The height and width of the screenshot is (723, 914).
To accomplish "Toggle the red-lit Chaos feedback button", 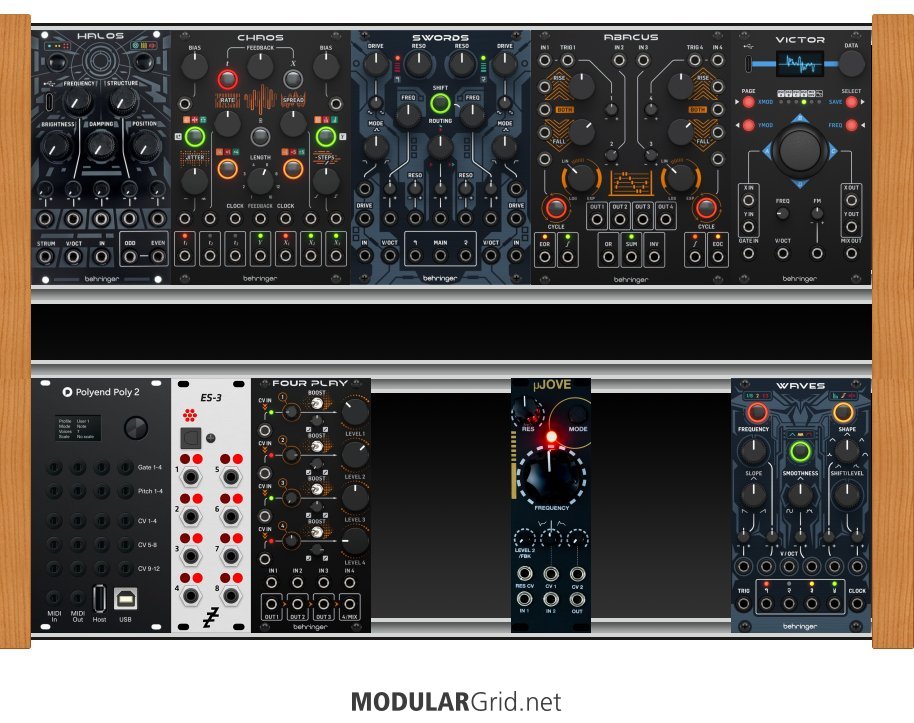I will 227,79.
